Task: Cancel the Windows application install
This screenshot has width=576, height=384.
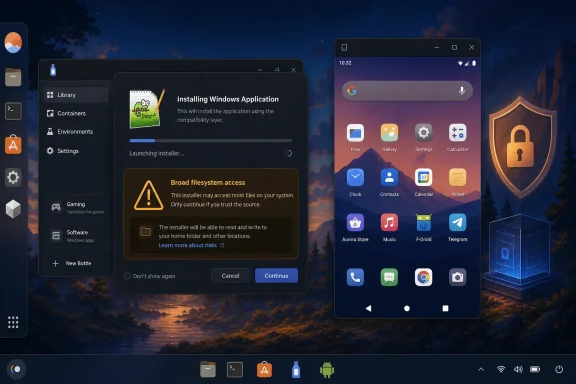Action: coord(230,276)
